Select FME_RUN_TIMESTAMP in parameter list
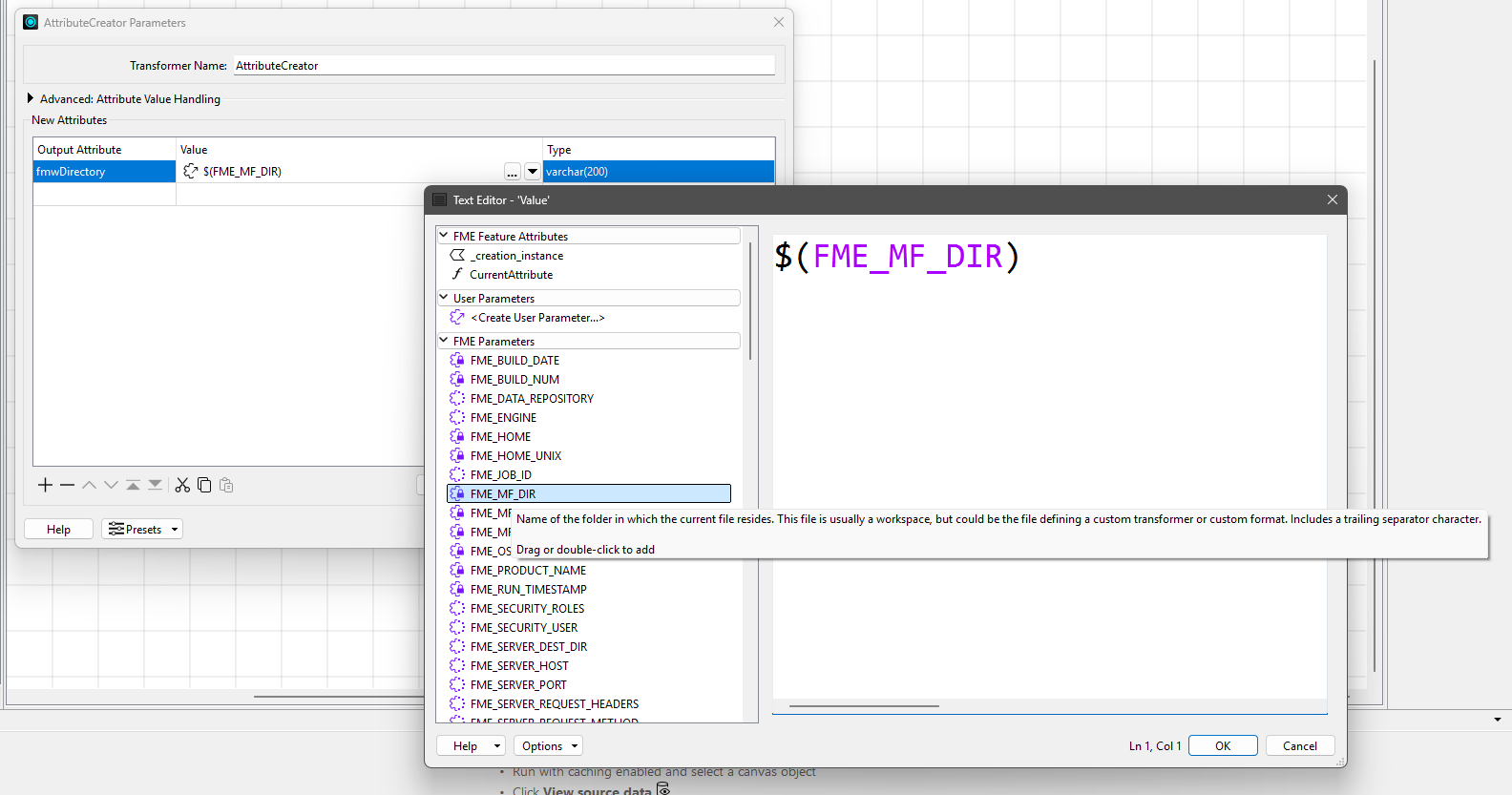Image resolution: width=1512 pixels, height=795 pixels. click(529, 589)
